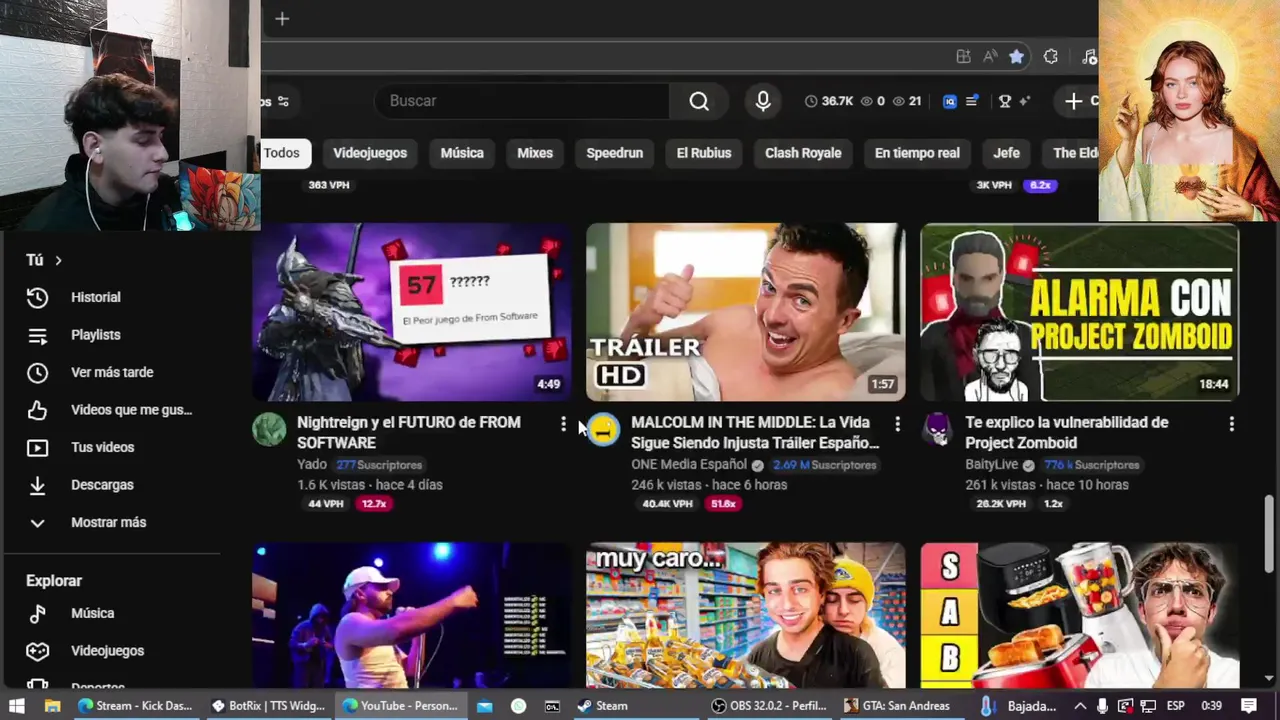Select the Speedrun filter chip
The image size is (1280, 720).
point(614,153)
